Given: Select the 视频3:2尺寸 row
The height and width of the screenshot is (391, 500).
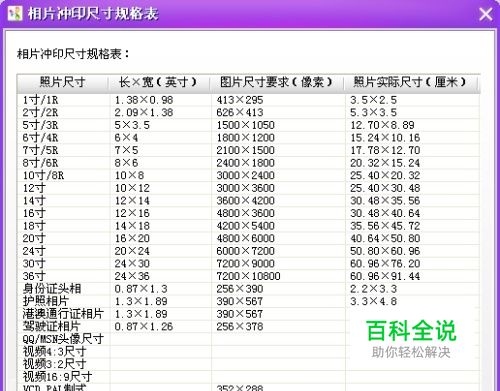Looking at the screenshot, I should pyautogui.click(x=248, y=364).
